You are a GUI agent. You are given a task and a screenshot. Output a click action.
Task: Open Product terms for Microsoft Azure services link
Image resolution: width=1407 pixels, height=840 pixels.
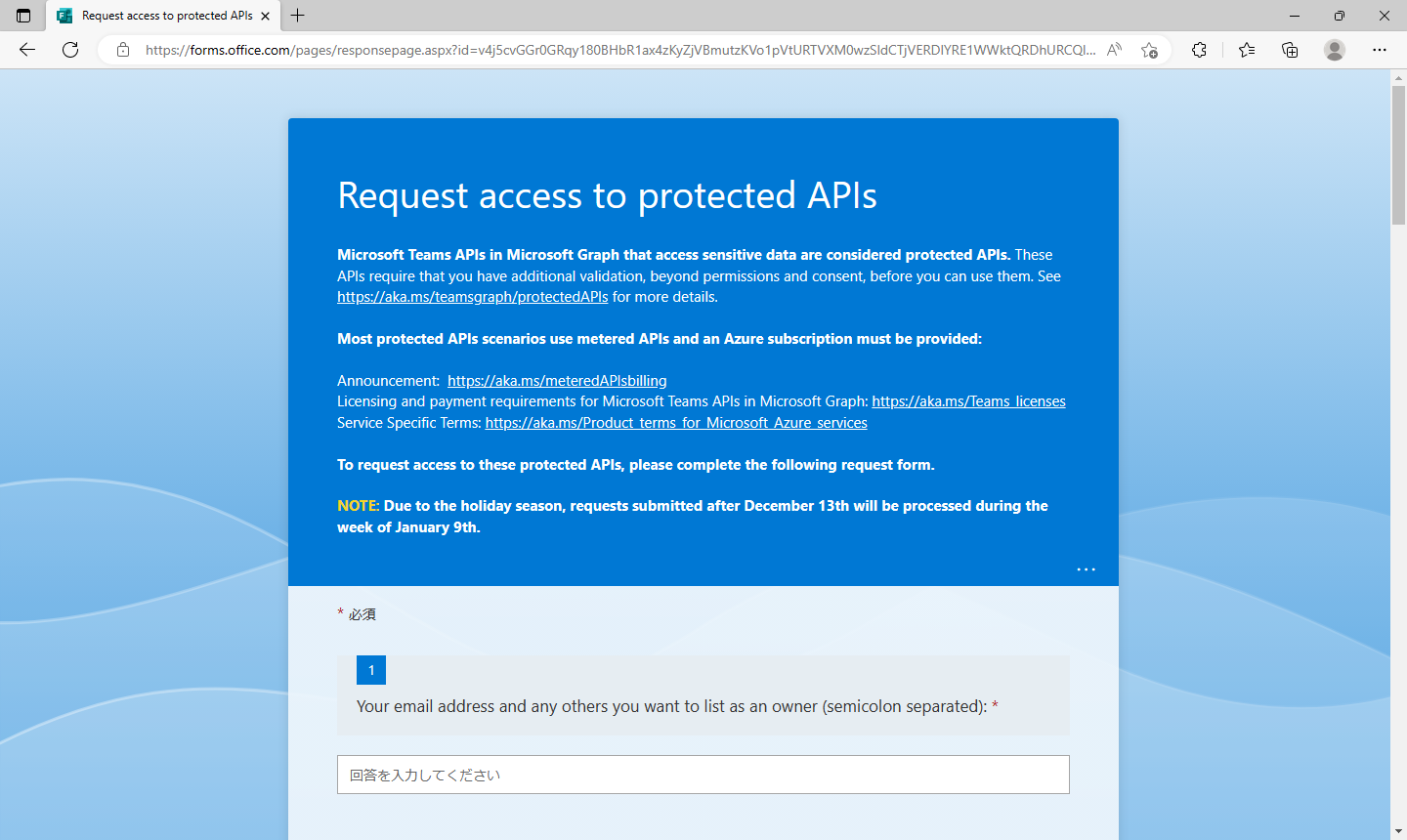click(x=676, y=423)
